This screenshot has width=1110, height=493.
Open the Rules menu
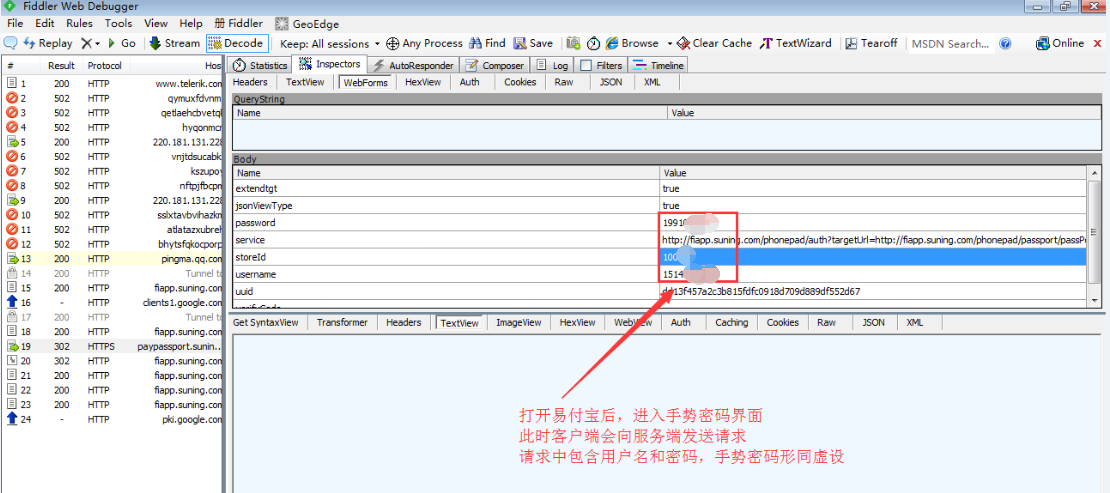tap(79, 23)
